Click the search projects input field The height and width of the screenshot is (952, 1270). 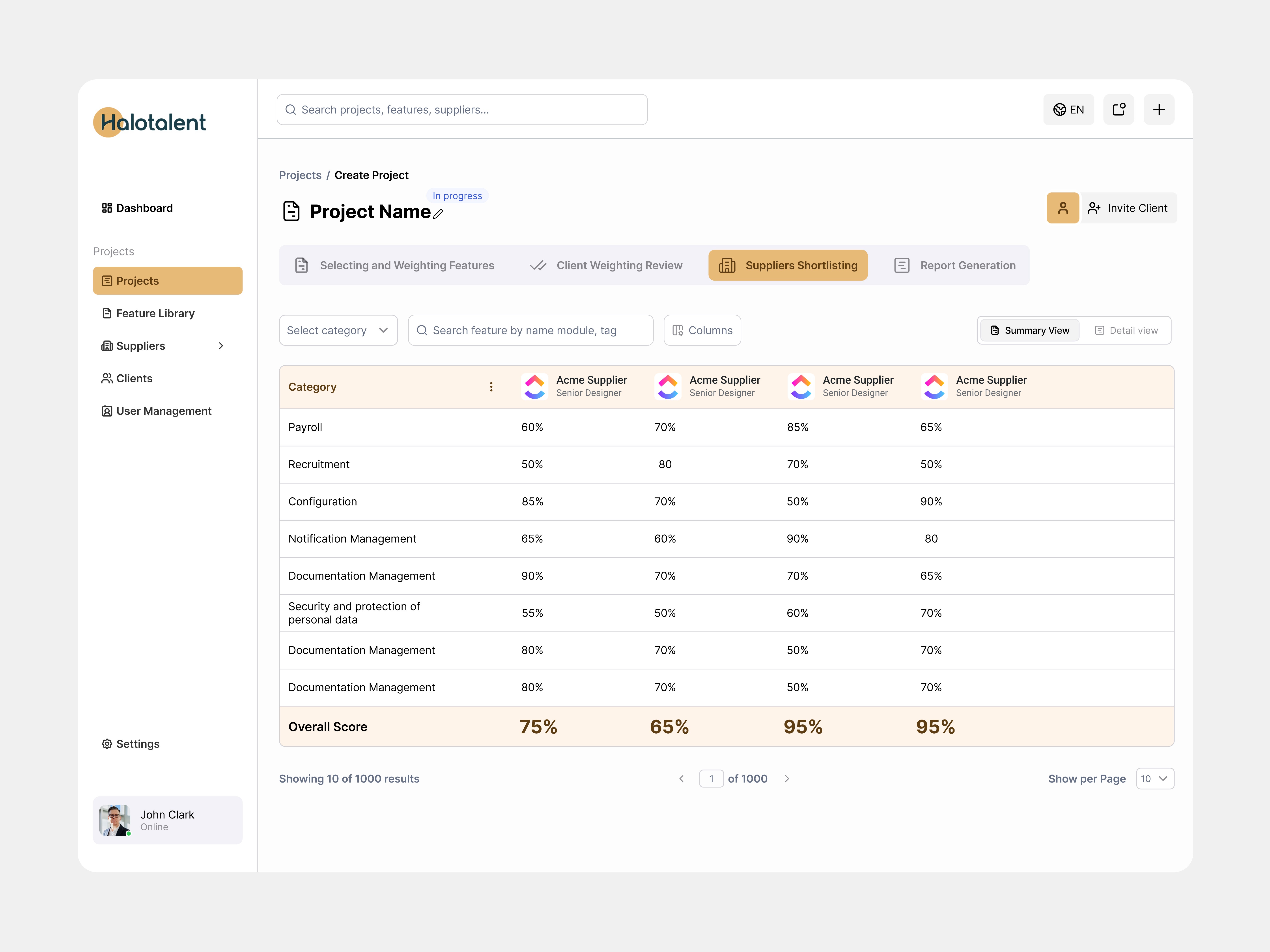coord(462,110)
